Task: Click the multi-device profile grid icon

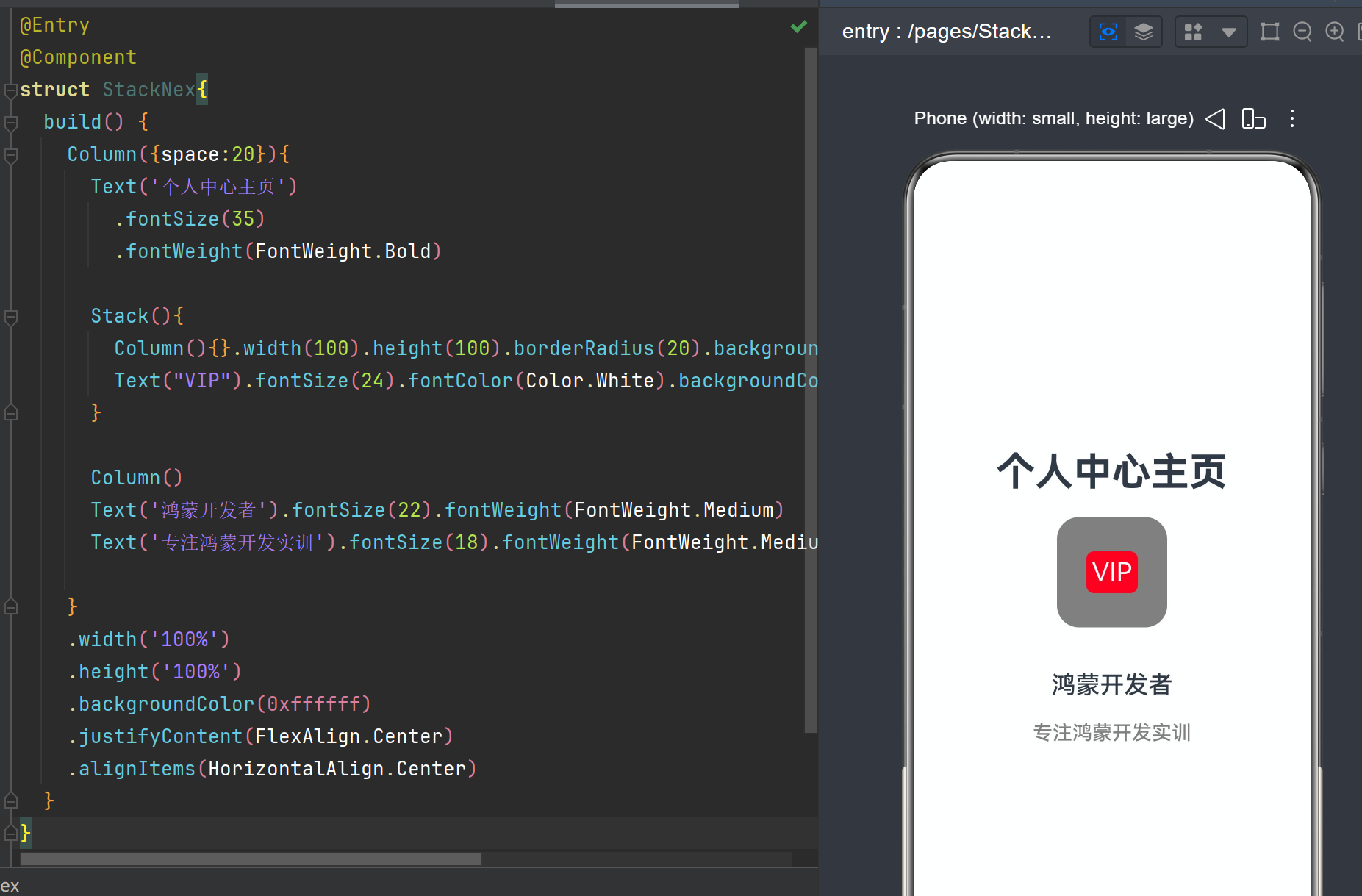Action: point(1194,32)
